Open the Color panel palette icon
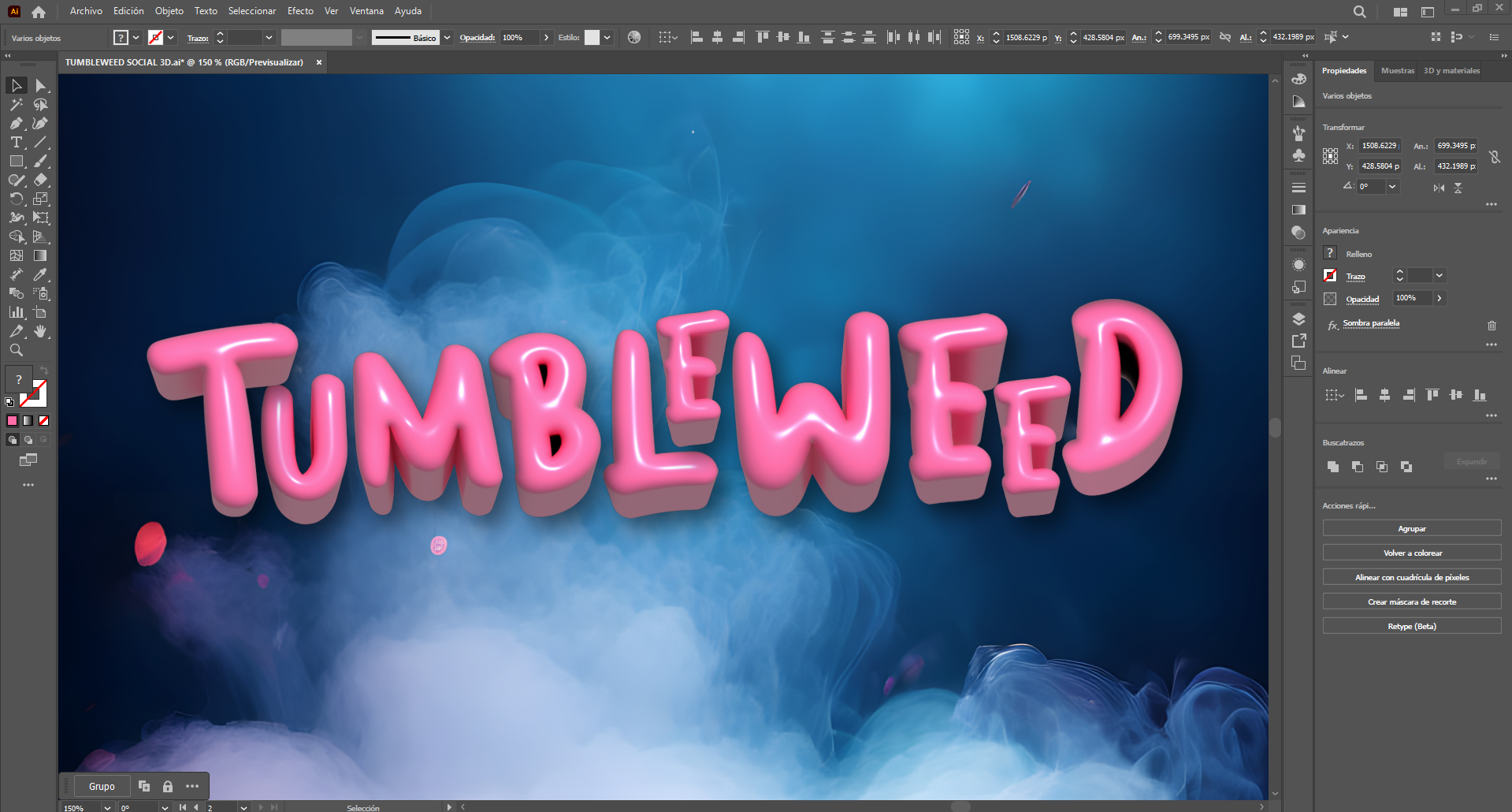The width and height of the screenshot is (1512, 812). (1298, 79)
